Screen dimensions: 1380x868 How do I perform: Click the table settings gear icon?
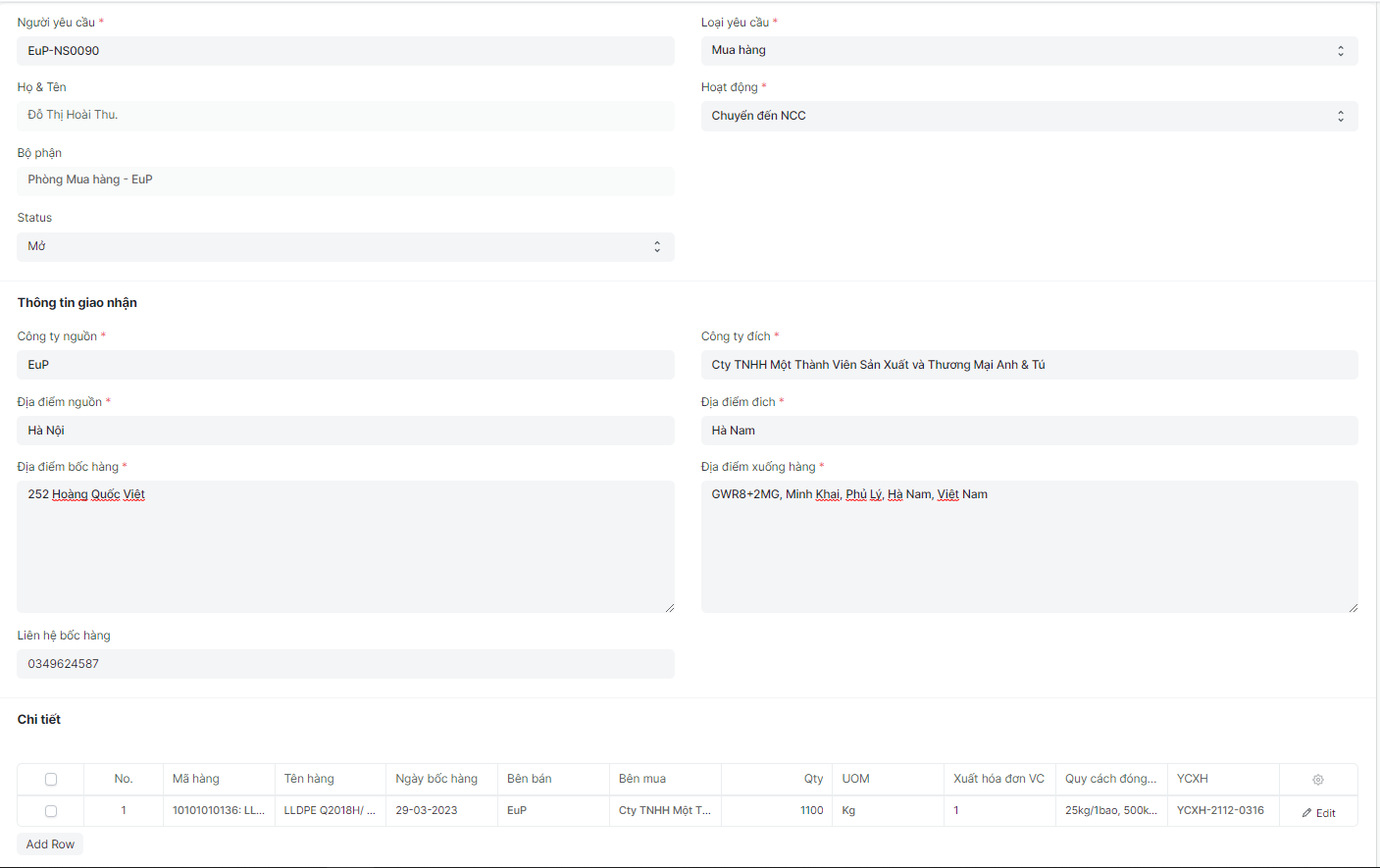(x=1318, y=780)
